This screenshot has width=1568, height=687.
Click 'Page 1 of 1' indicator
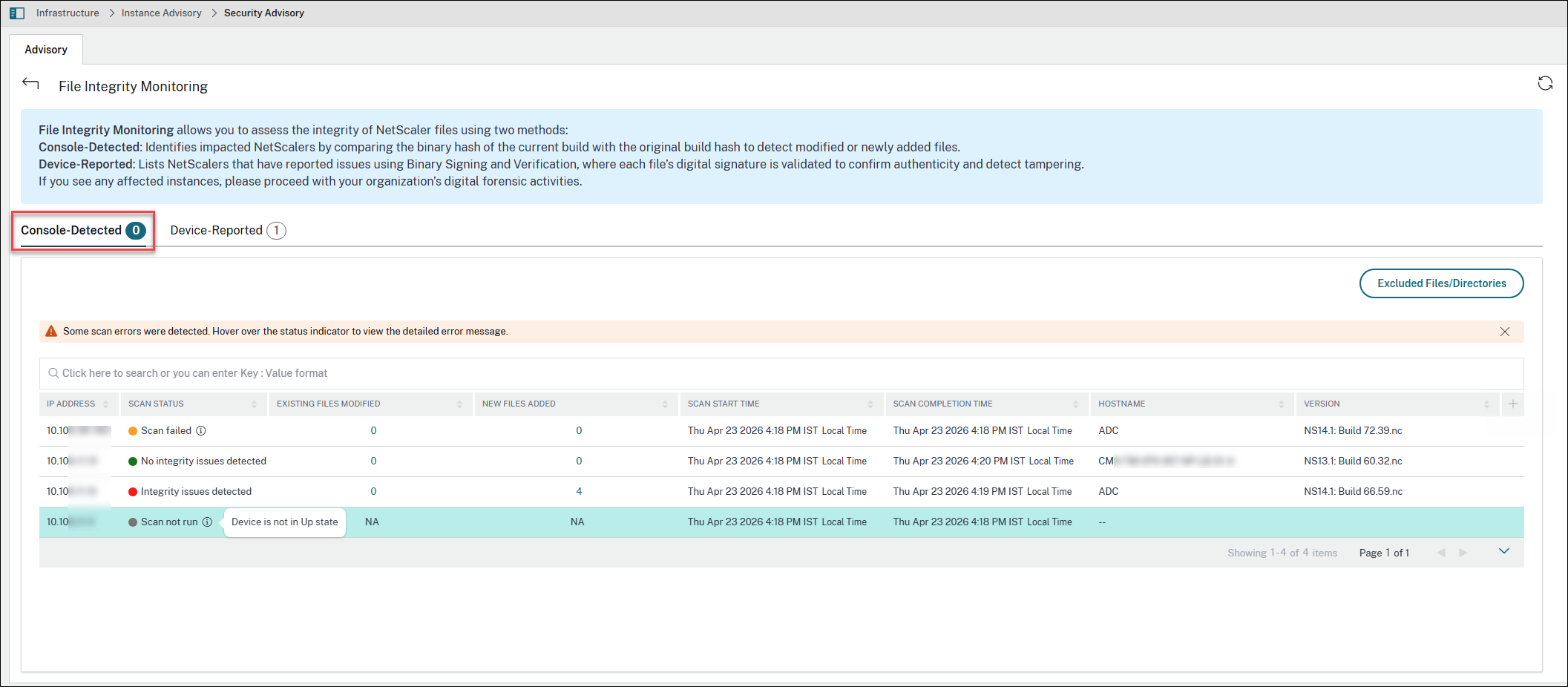click(x=1384, y=553)
